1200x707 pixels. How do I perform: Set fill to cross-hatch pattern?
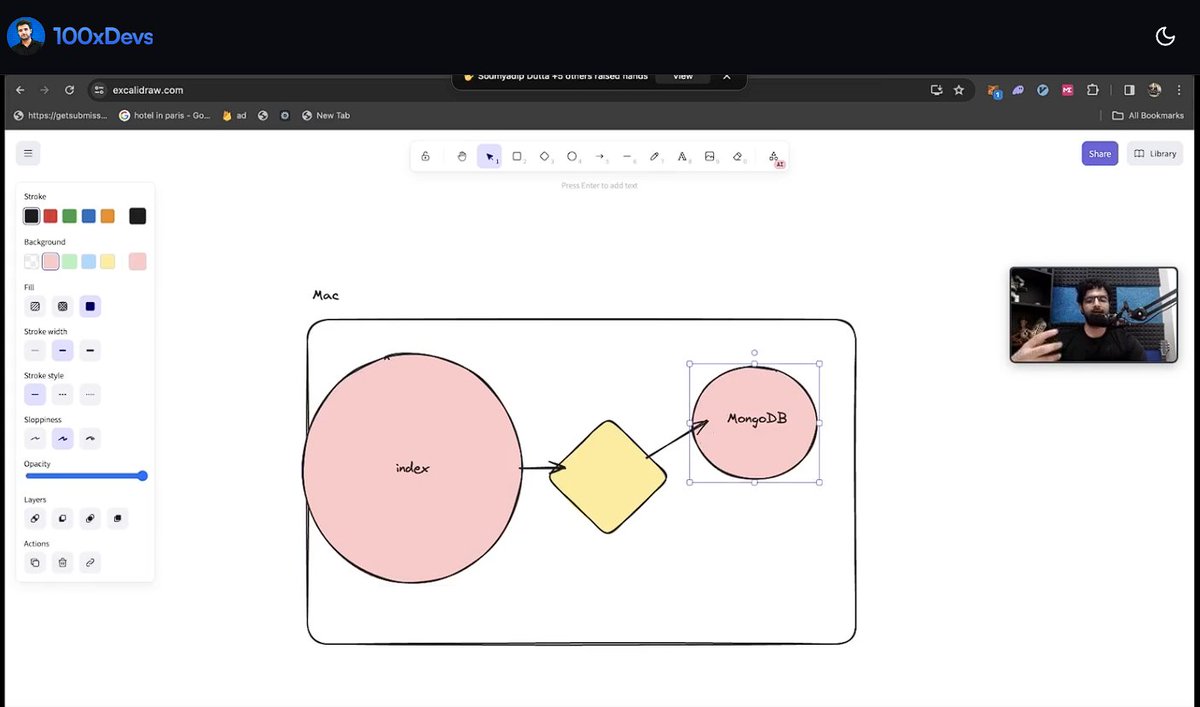point(63,307)
